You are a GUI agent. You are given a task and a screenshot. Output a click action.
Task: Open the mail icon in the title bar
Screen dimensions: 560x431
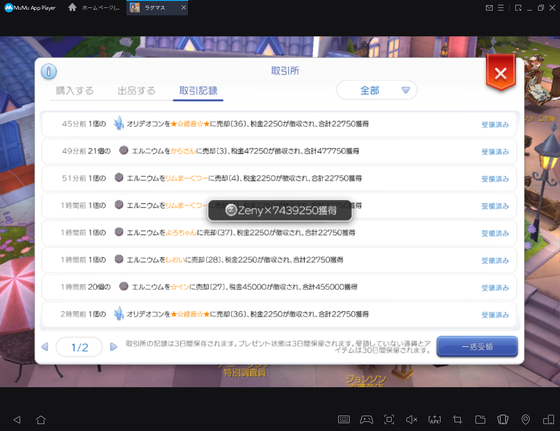(489, 7)
